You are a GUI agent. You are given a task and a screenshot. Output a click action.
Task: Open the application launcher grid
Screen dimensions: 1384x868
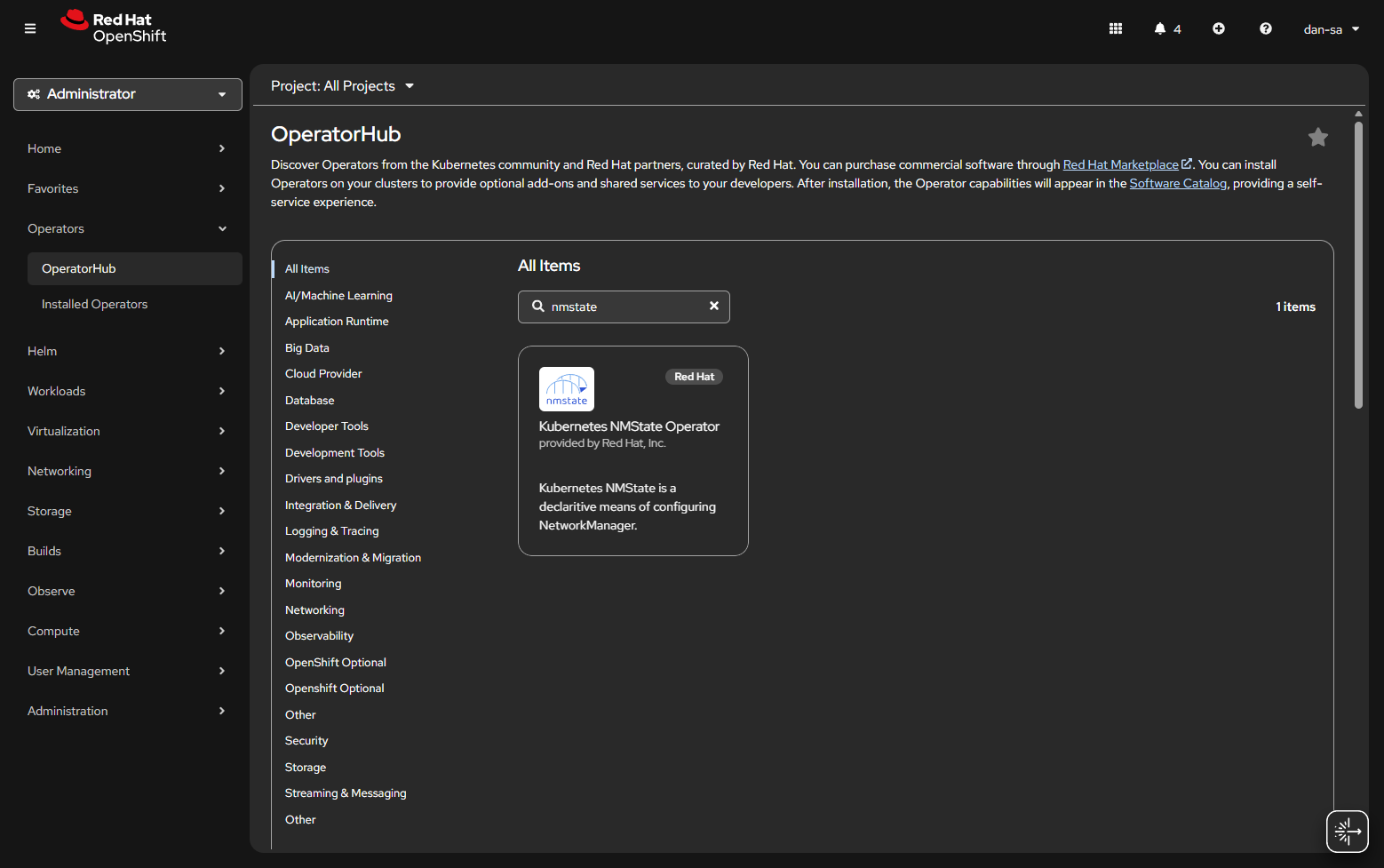[1116, 28]
